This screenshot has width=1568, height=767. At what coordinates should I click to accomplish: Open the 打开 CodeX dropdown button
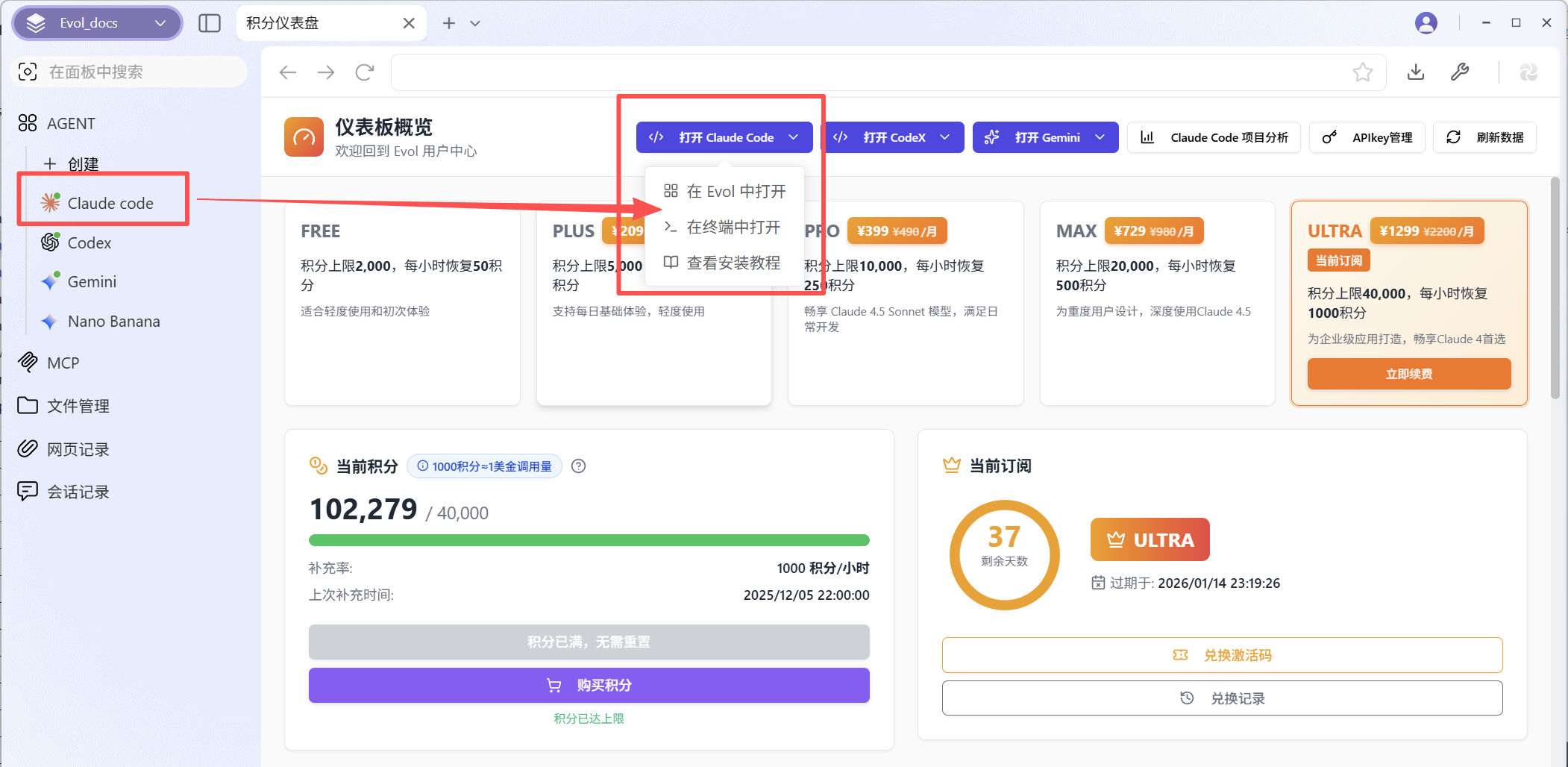[x=894, y=137]
